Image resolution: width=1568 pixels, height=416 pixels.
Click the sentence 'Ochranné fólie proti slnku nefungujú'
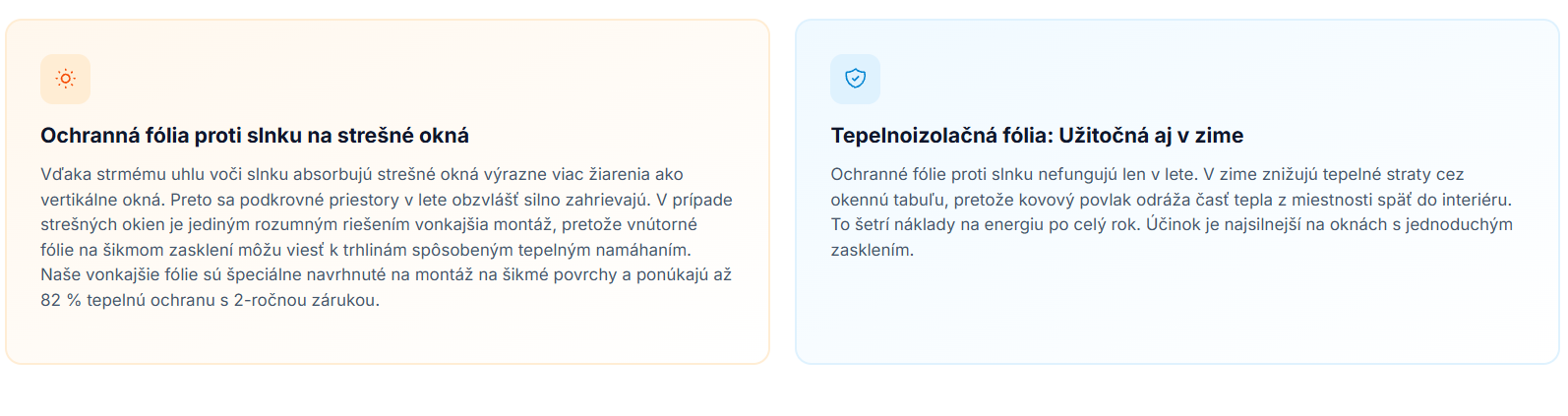point(1014,175)
